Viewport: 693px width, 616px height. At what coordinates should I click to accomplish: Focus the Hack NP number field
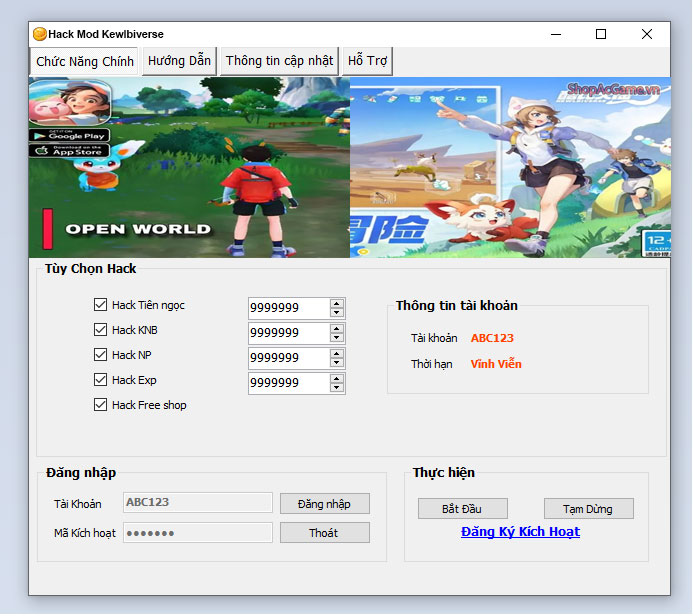click(289, 358)
